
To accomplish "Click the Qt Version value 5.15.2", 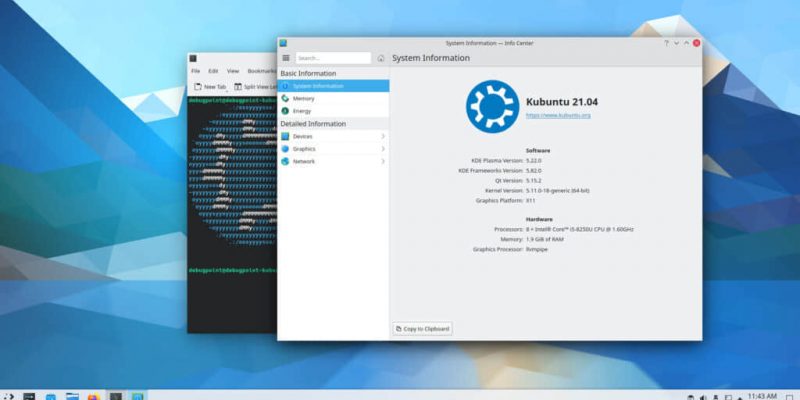I will [x=534, y=181].
